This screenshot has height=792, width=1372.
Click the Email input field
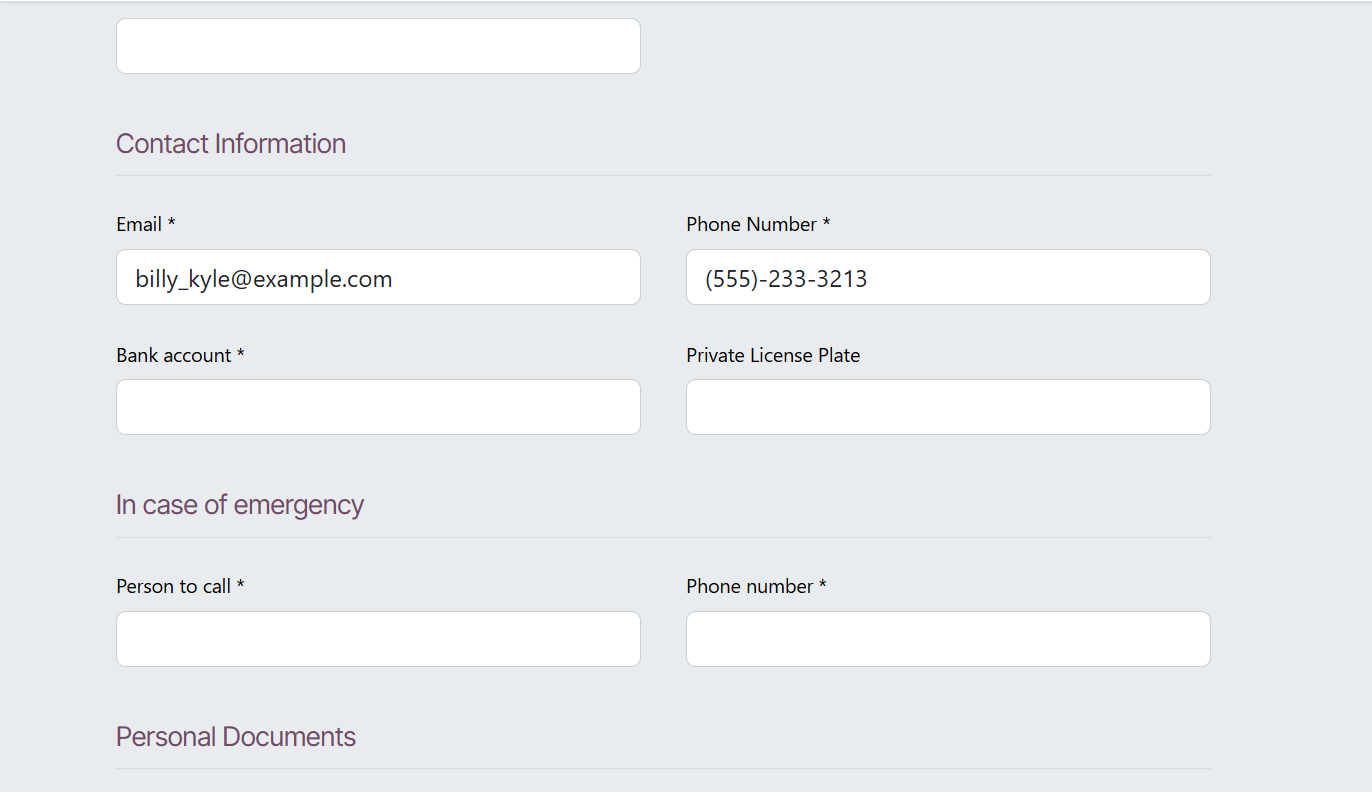click(378, 277)
